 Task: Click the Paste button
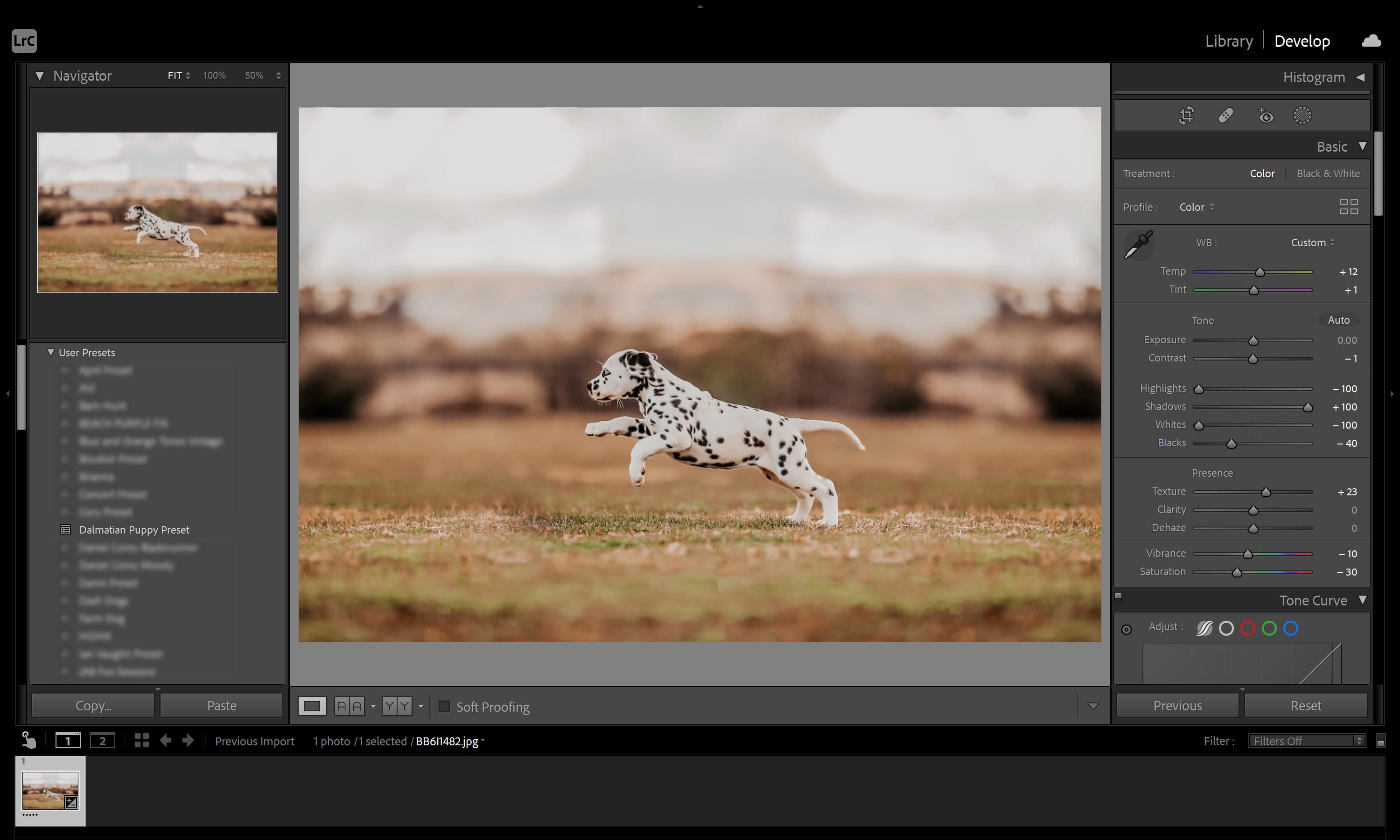(222, 705)
